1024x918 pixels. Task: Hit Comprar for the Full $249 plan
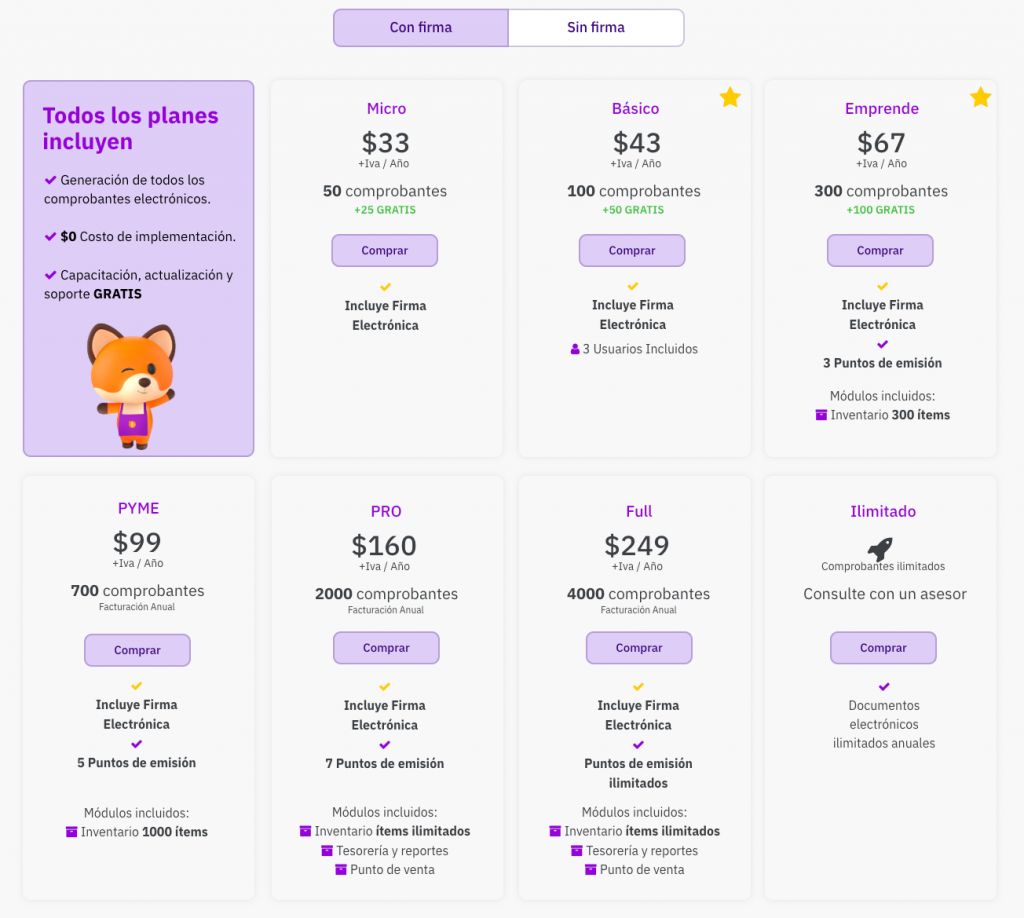[639, 648]
